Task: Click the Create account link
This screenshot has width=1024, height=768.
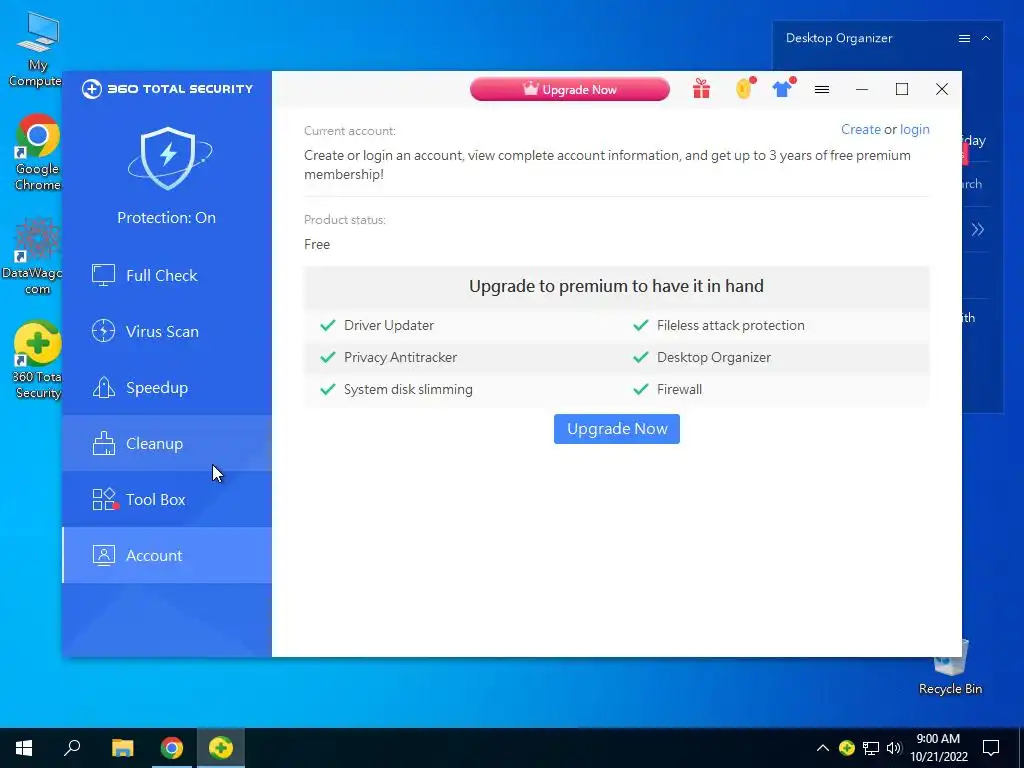Action: 861,129
